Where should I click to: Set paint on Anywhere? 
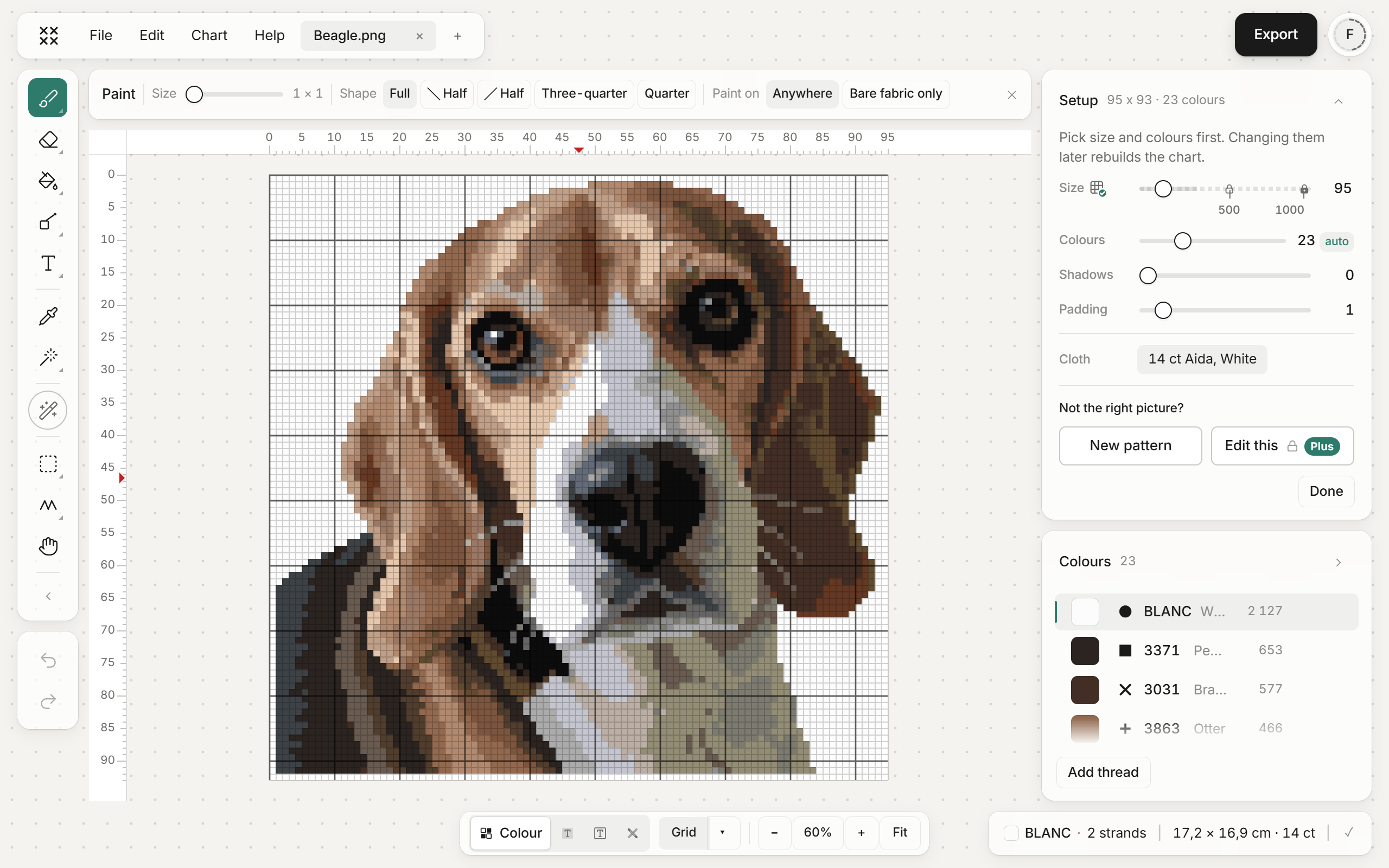pyautogui.click(x=802, y=93)
